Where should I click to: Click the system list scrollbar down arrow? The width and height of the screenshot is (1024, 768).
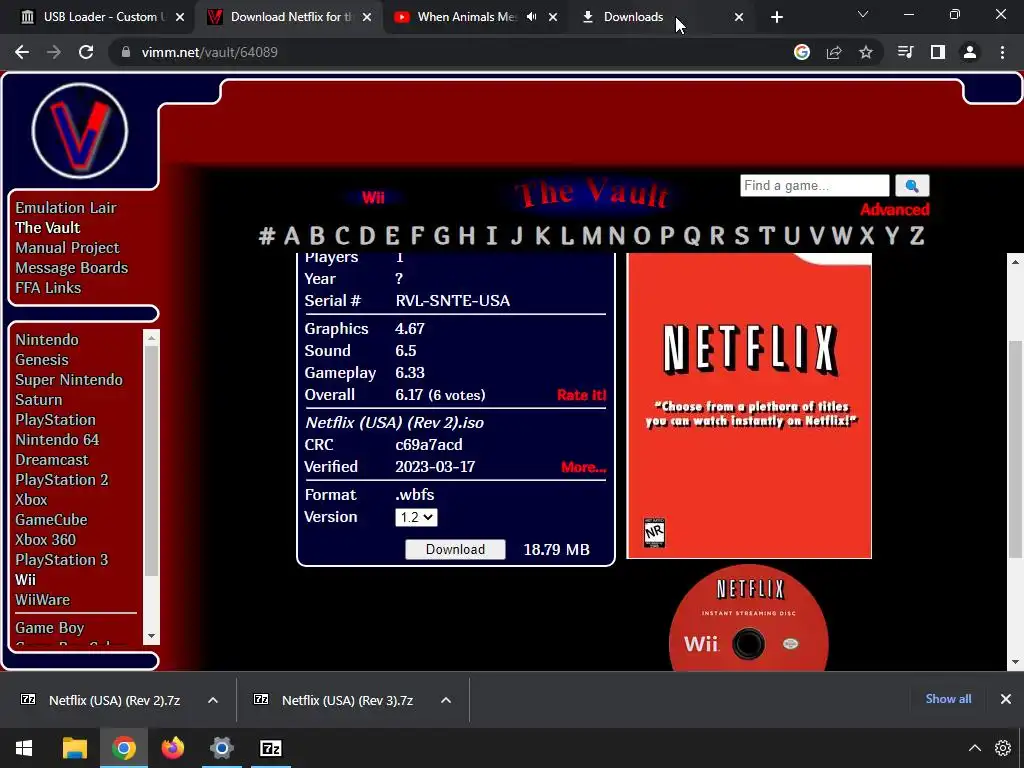[152, 635]
